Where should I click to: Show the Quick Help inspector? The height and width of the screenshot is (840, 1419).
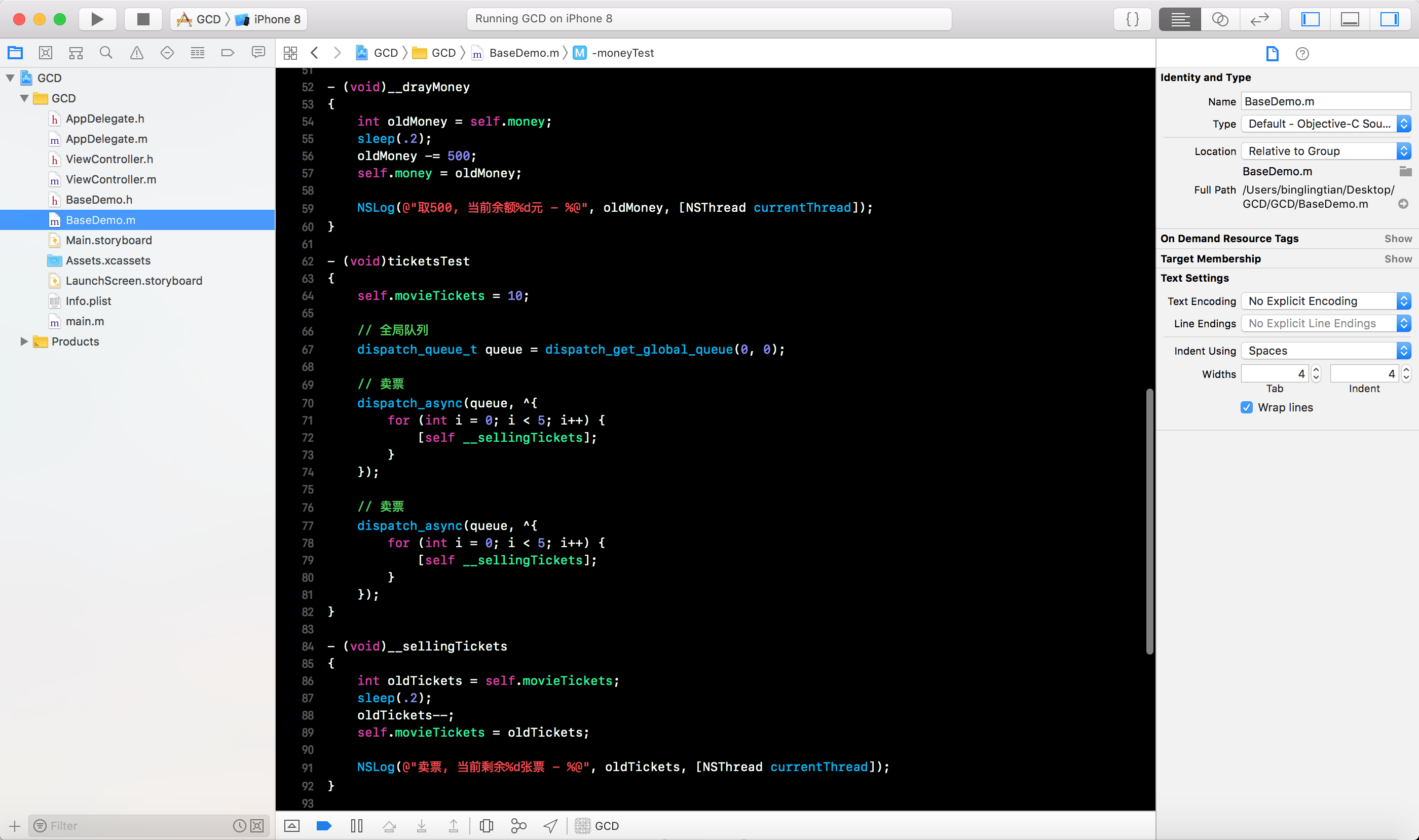[1302, 54]
